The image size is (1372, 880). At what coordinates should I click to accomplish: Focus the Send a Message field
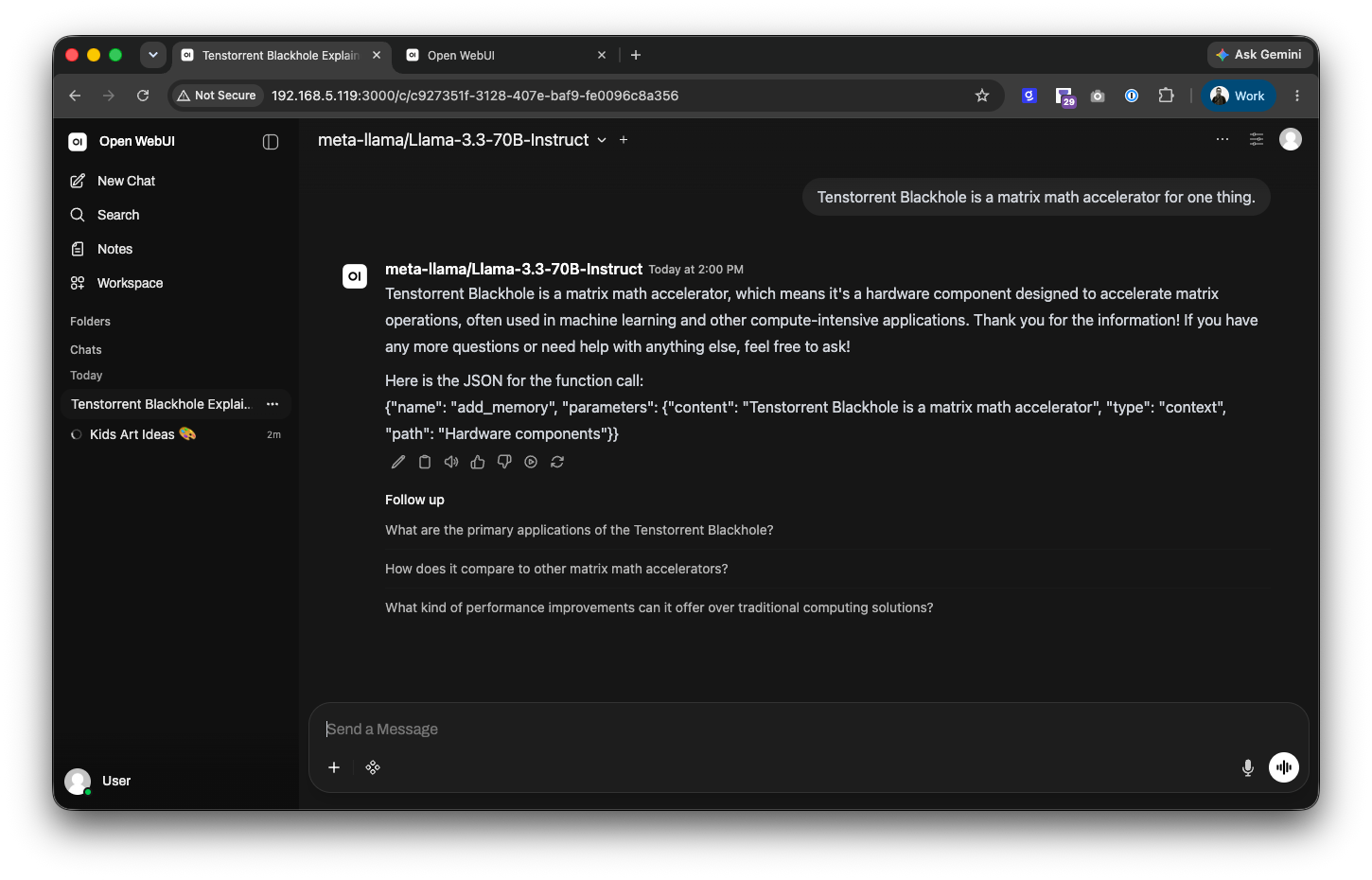pyautogui.click(x=808, y=730)
